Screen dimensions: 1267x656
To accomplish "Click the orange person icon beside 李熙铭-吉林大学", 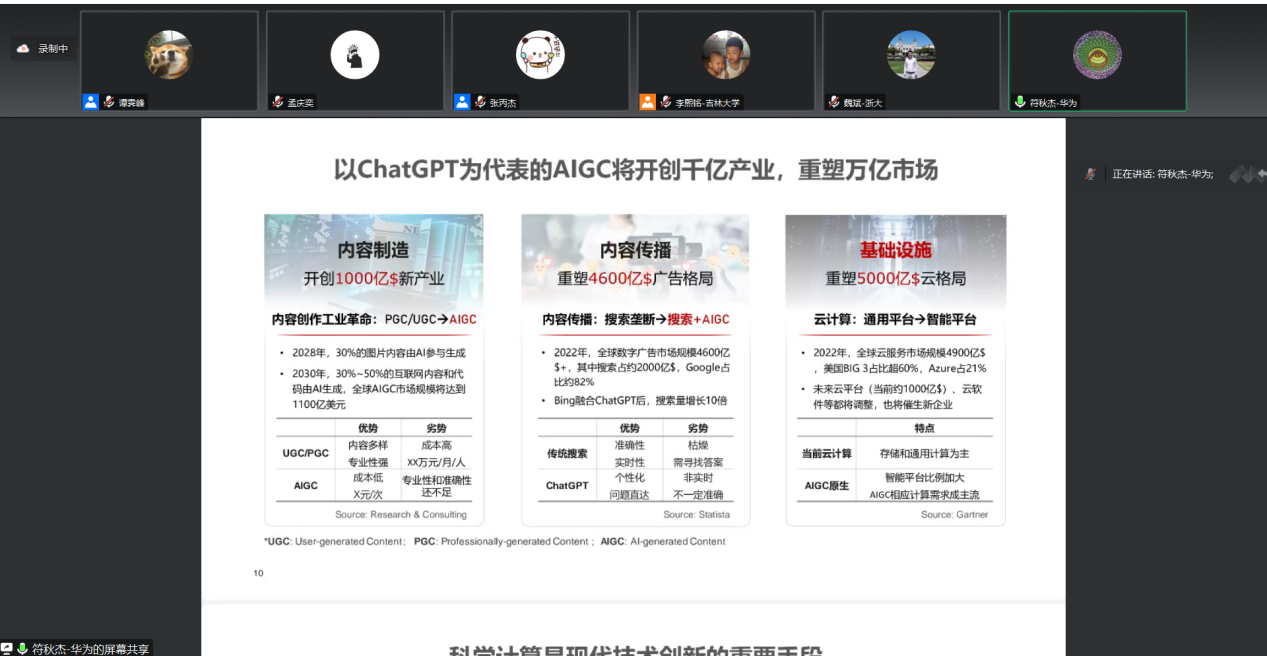I will (648, 102).
